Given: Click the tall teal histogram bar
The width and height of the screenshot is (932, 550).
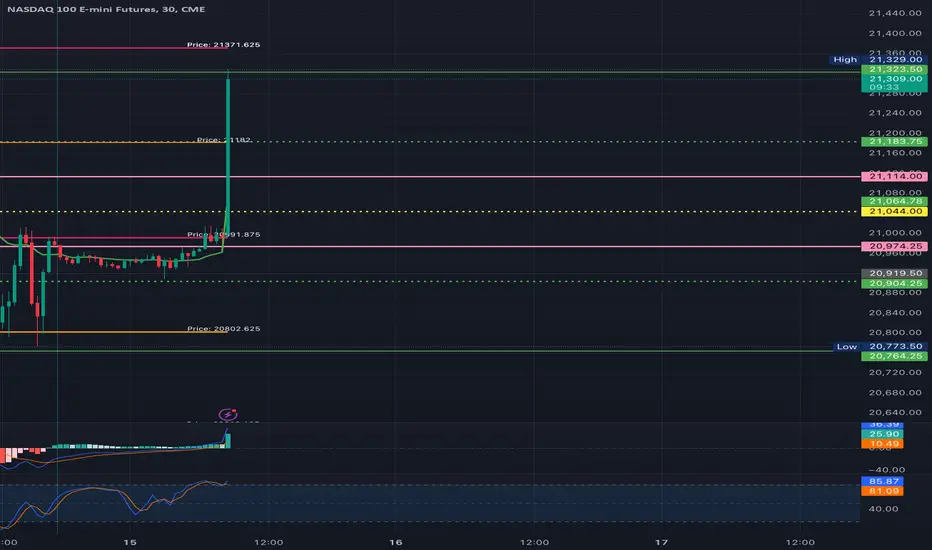Looking at the screenshot, I should (228, 441).
